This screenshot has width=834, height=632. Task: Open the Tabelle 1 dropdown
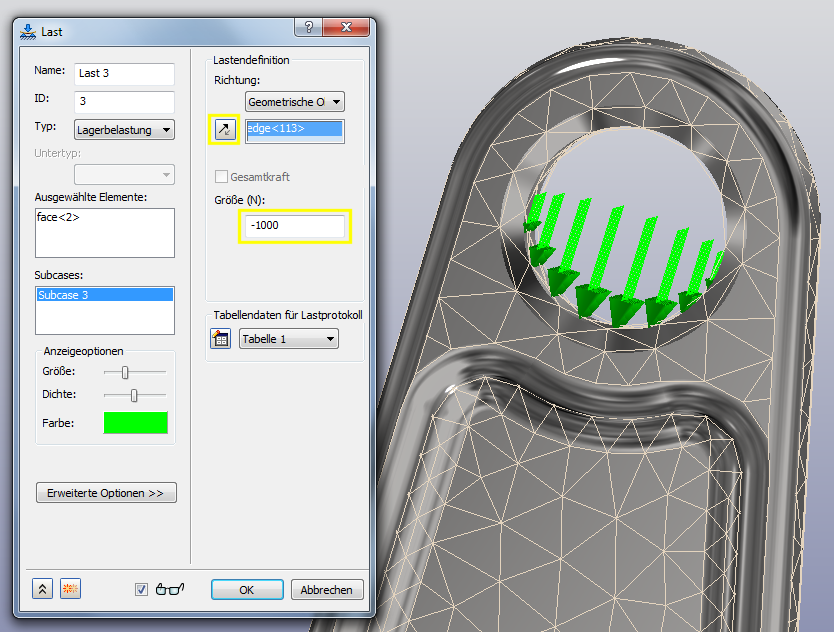[x=288, y=339]
